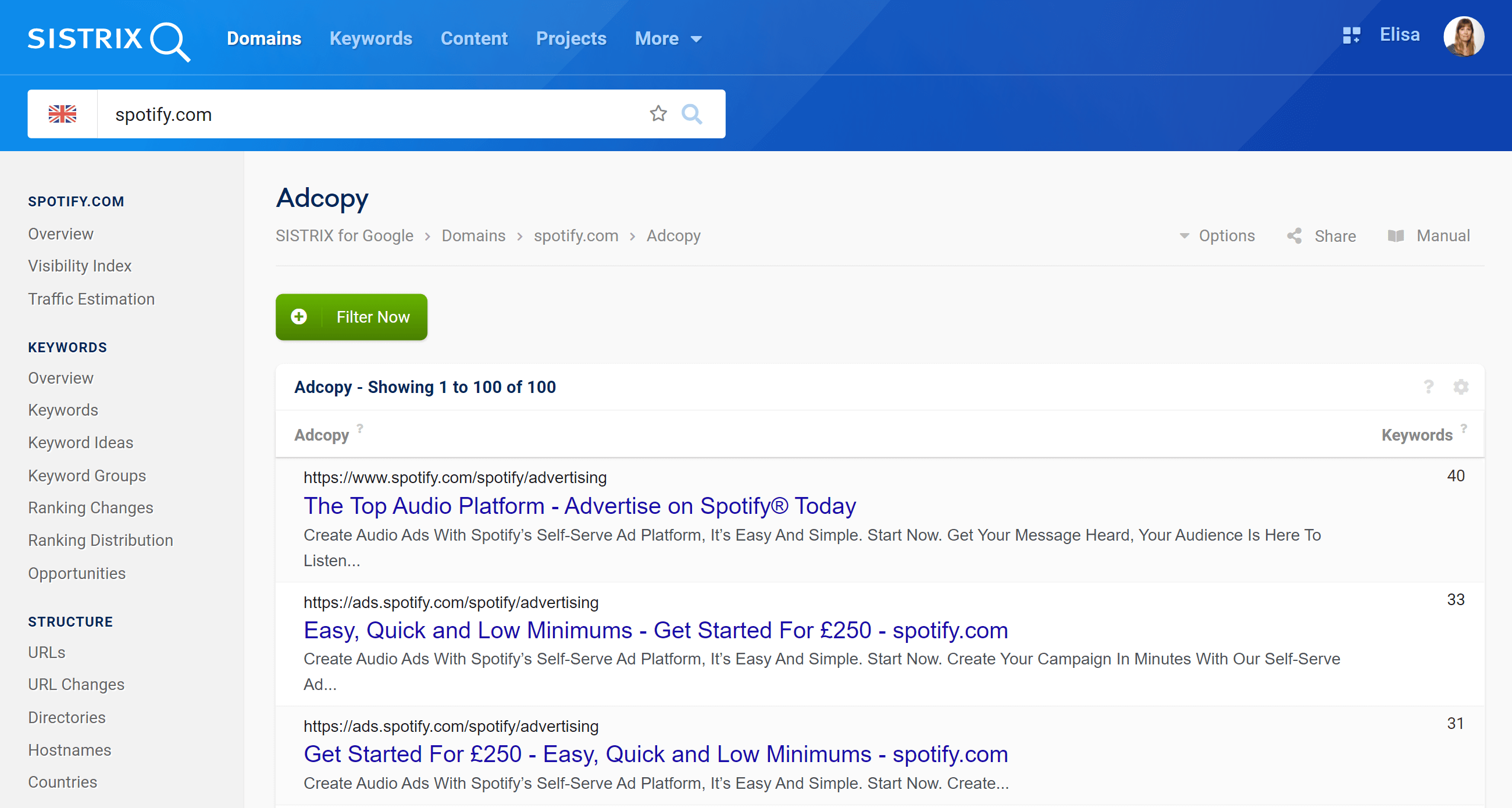
Task: Toggle visibility of Traffic Estimation sidebar item
Action: tap(91, 299)
